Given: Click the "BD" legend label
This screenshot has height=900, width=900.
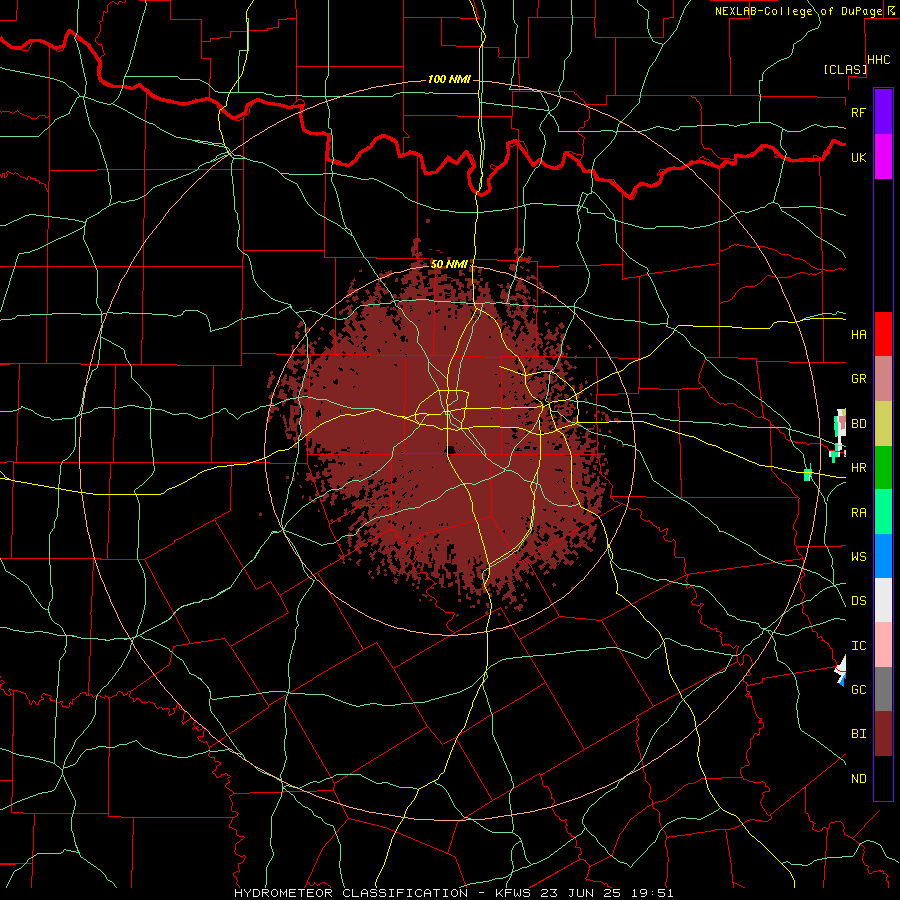Looking at the screenshot, I should (x=858, y=424).
